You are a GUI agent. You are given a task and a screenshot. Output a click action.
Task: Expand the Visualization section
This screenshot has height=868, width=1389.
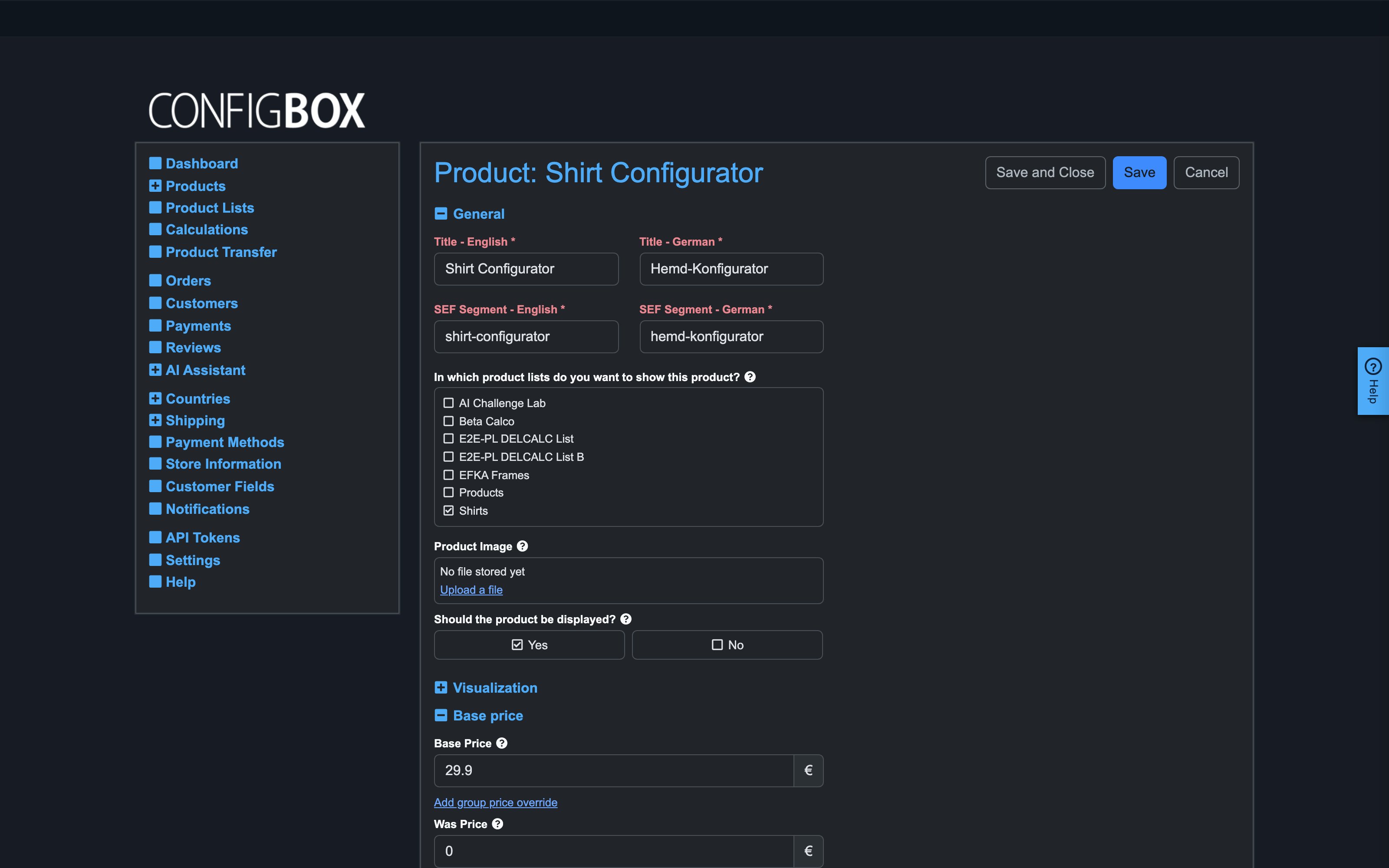441,687
